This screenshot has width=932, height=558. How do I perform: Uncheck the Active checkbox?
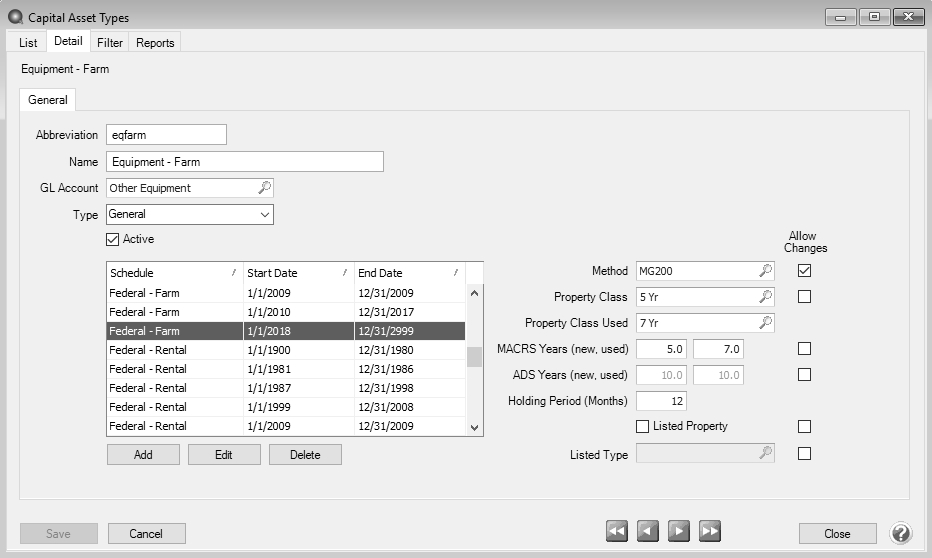point(113,240)
